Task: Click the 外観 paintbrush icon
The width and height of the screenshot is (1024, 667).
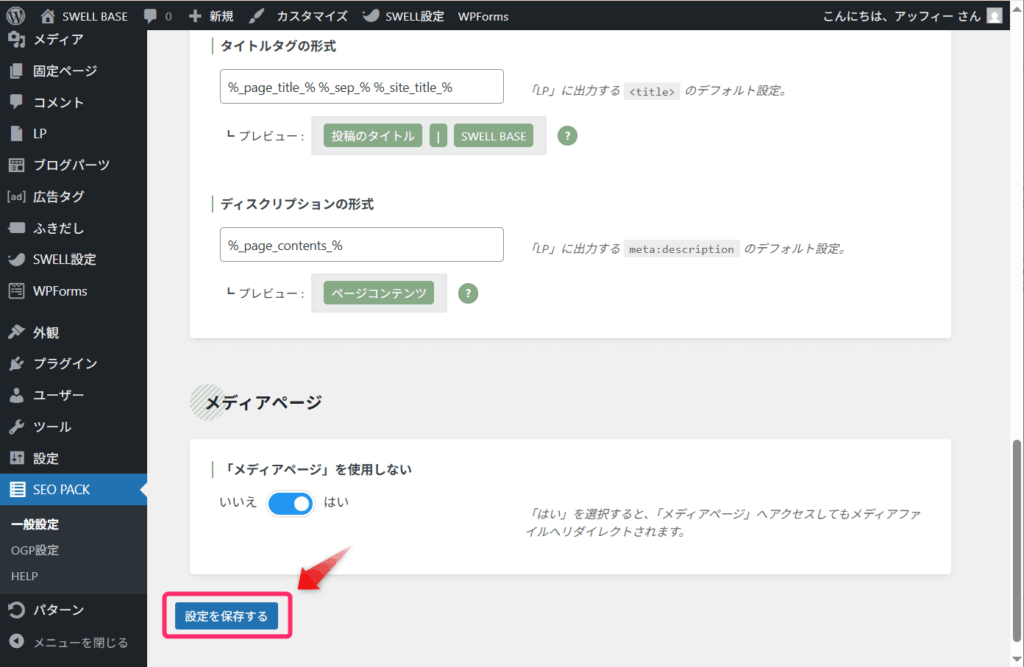Action: pyautogui.click(x=16, y=332)
